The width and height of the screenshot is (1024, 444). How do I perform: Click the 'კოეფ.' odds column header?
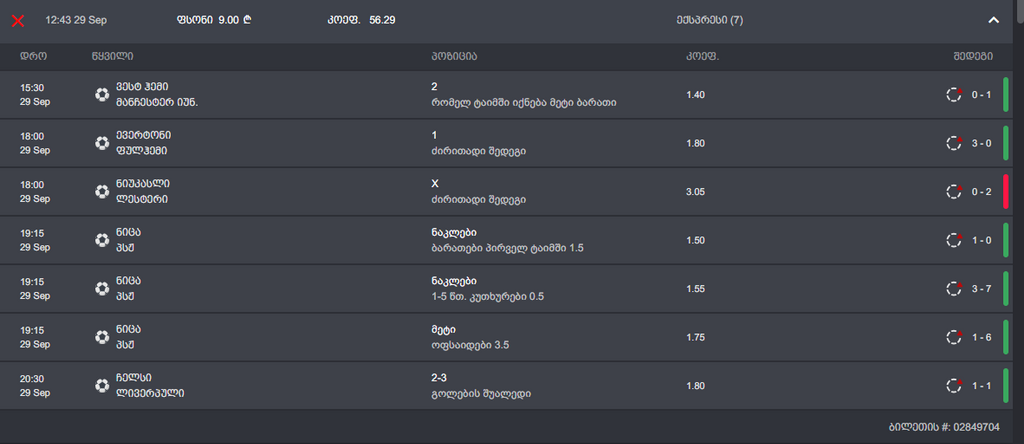(702, 56)
